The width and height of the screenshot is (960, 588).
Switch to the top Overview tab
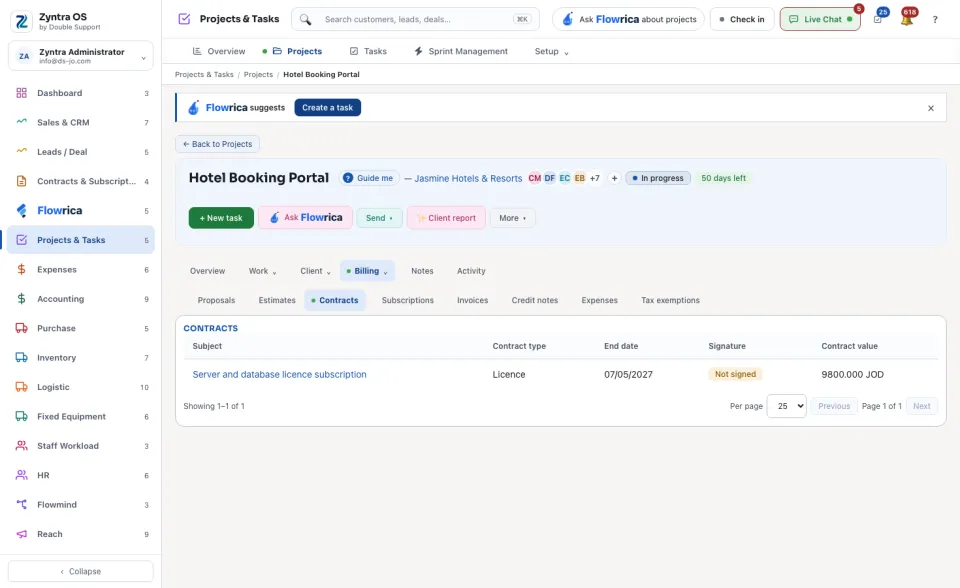tap(219, 51)
